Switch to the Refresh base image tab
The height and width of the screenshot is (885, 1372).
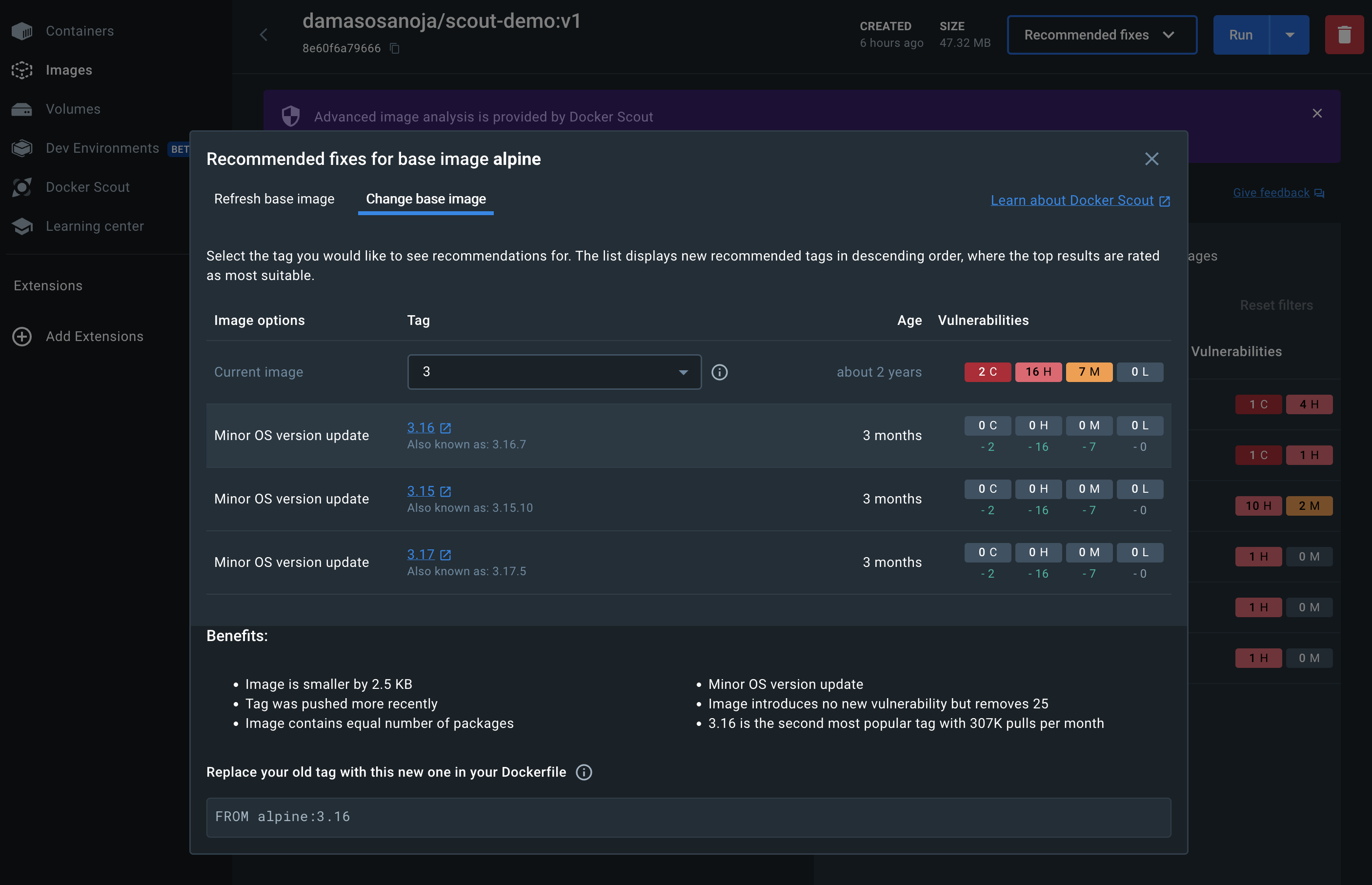(x=274, y=199)
